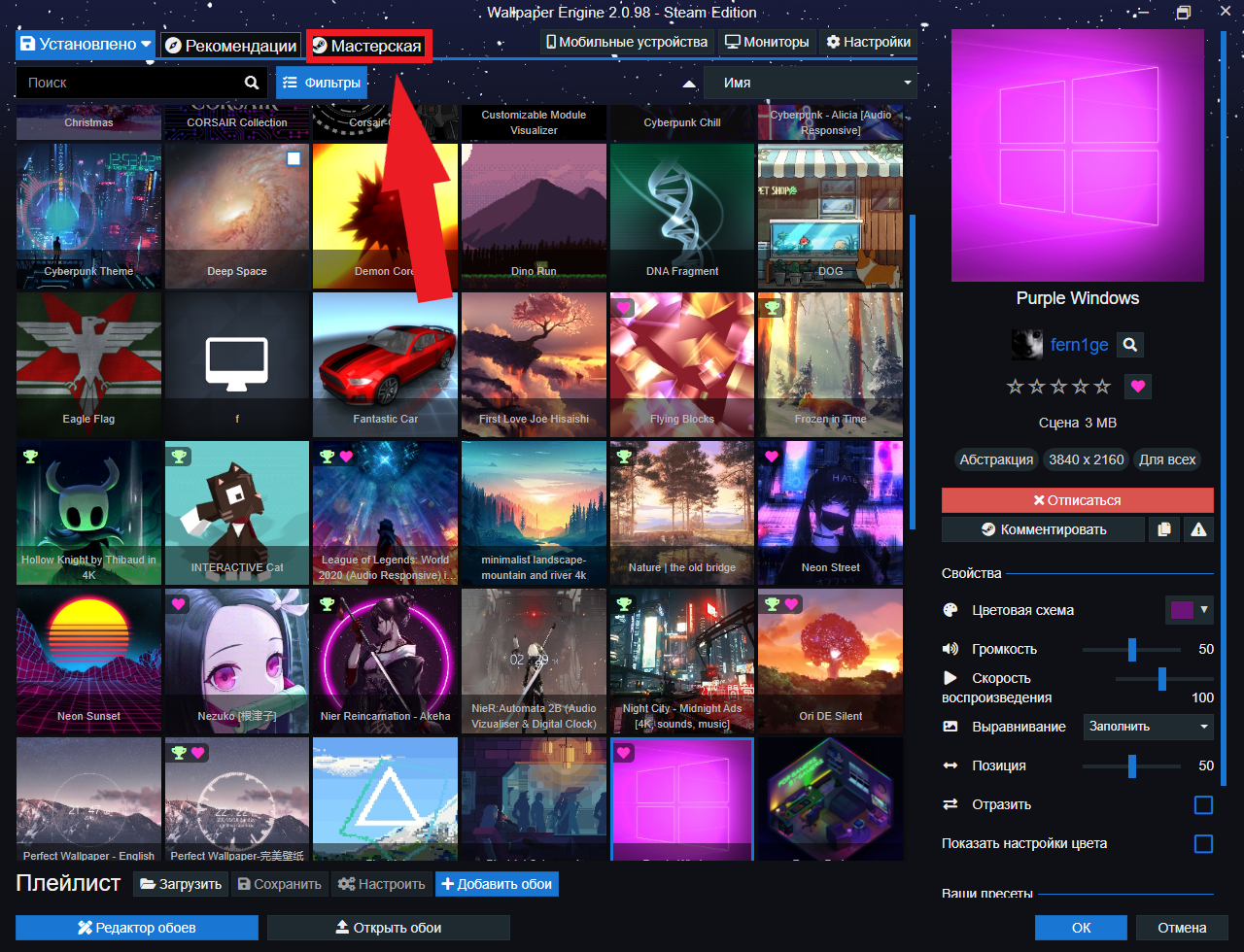Viewport: 1244px width, 952px height.
Task: Select the First Love Joe Hisaishi wallpaper
Action: (534, 364)
